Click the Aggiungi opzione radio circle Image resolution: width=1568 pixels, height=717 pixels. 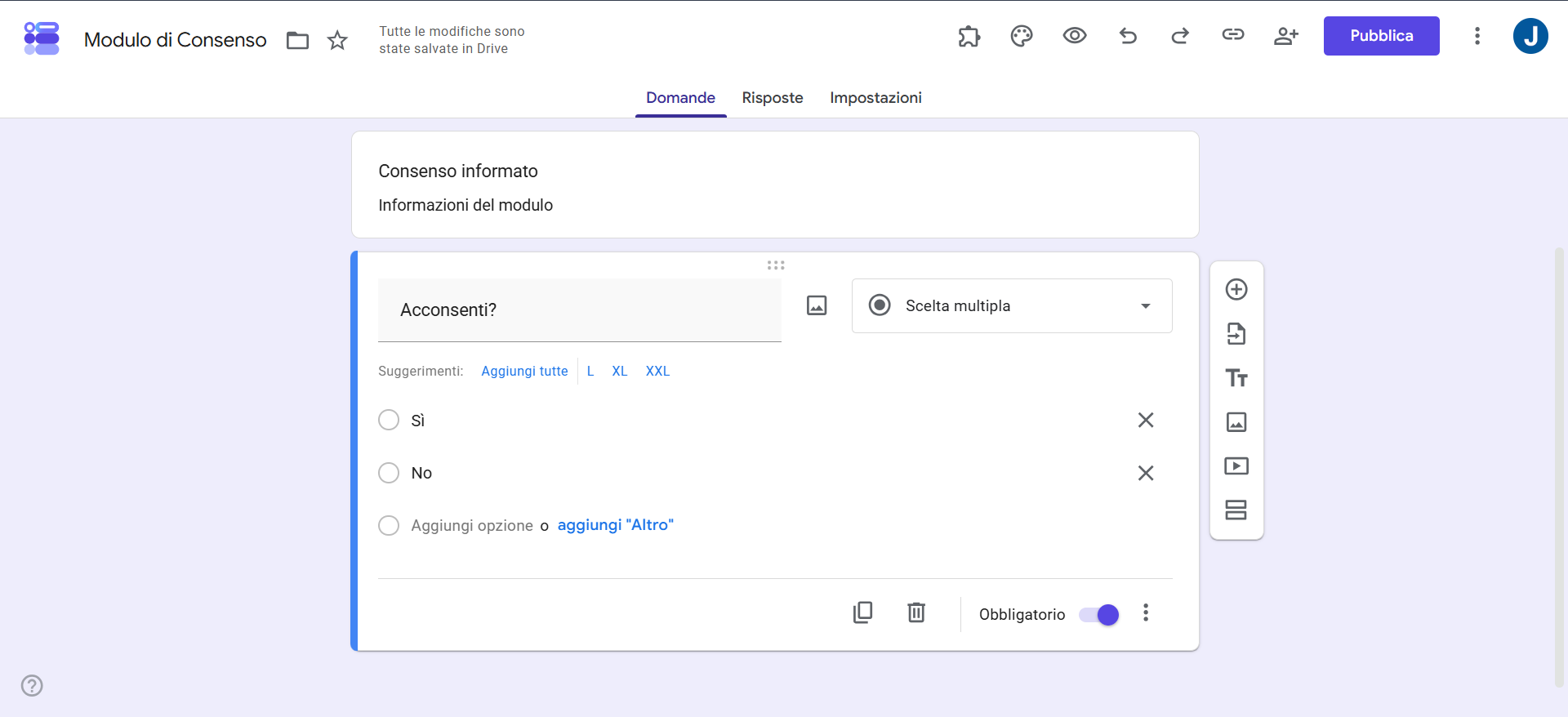tap(389, 525)
